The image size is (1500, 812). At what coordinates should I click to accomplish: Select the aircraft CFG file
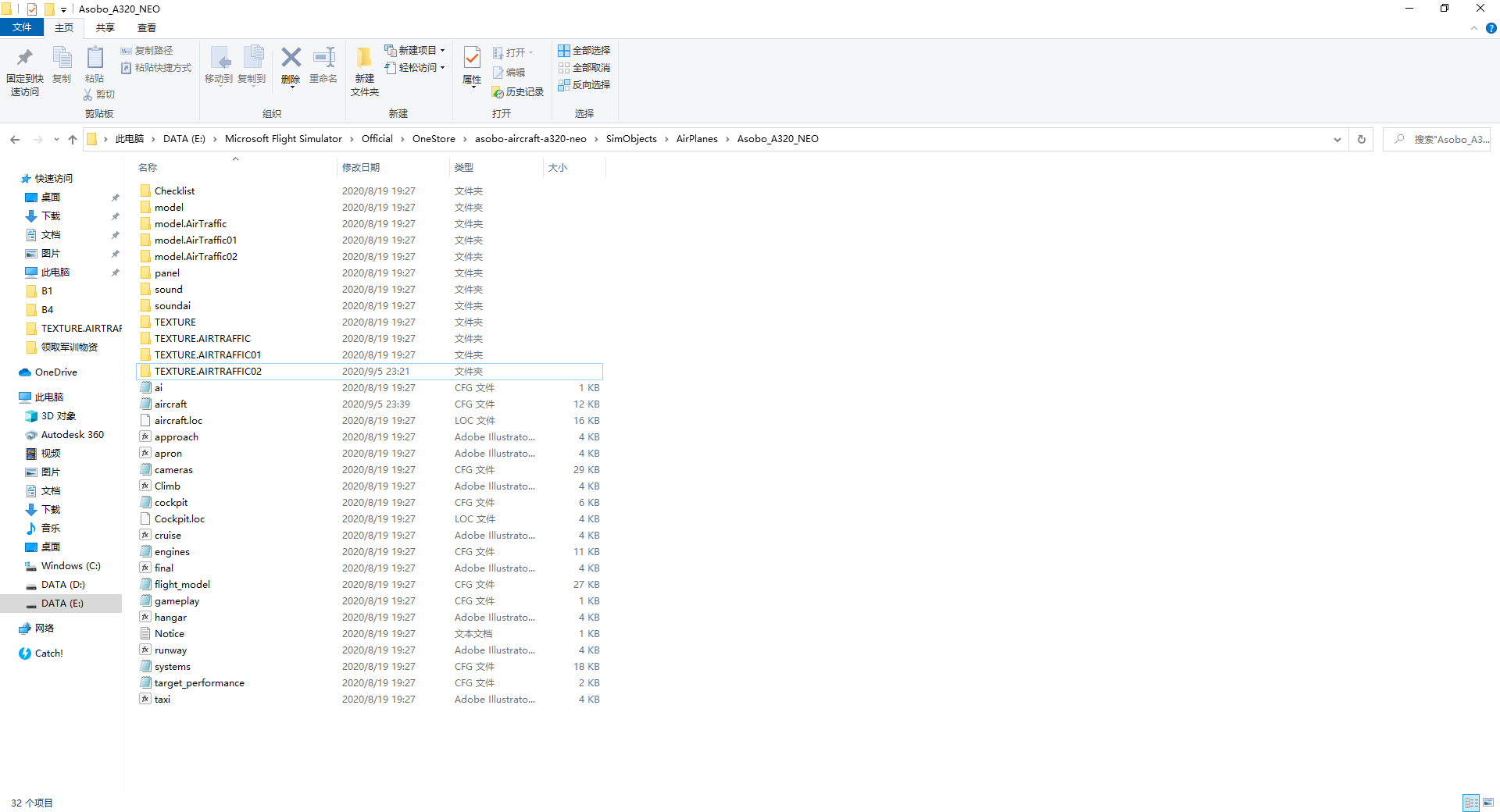[370, 404]
